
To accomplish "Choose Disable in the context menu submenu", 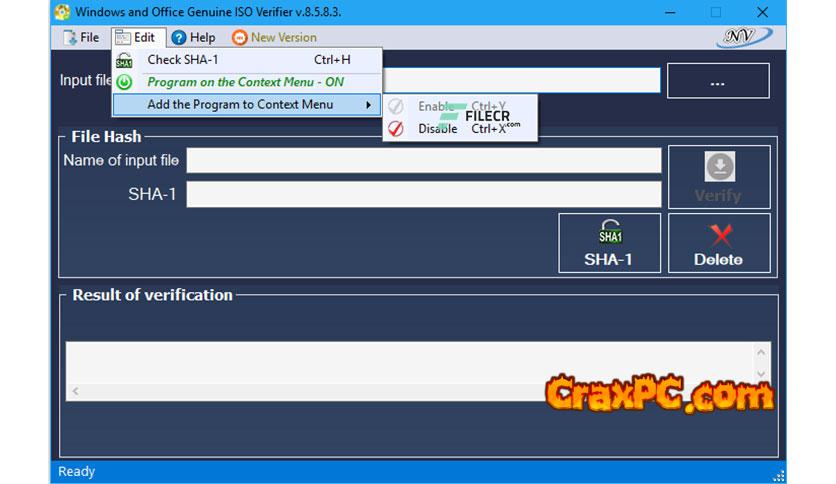I will (460, 128).
